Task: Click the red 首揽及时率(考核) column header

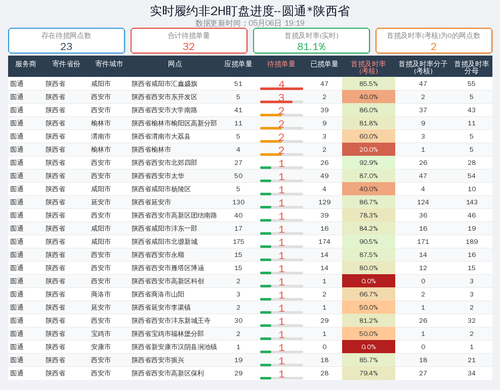Action: click(368, 67)
